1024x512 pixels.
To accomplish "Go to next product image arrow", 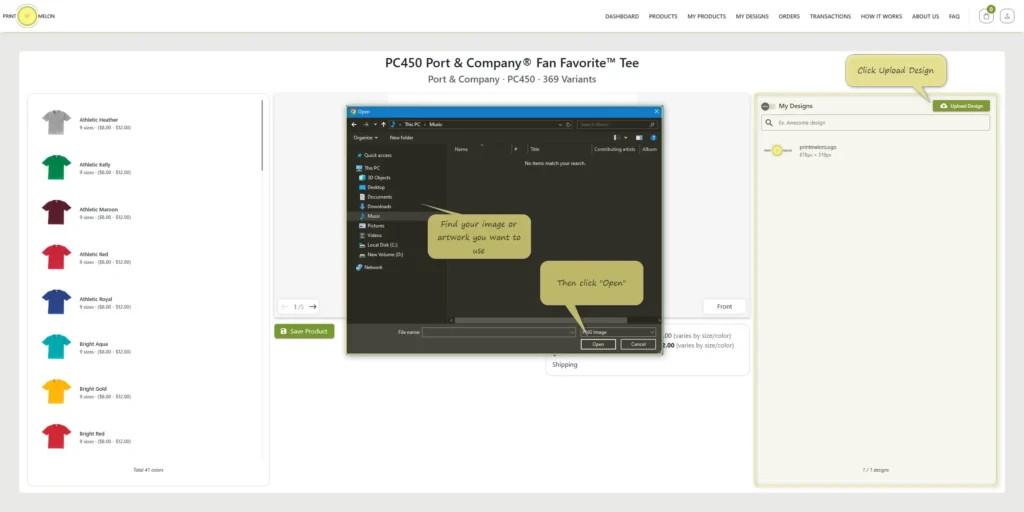I will (313, 306).
